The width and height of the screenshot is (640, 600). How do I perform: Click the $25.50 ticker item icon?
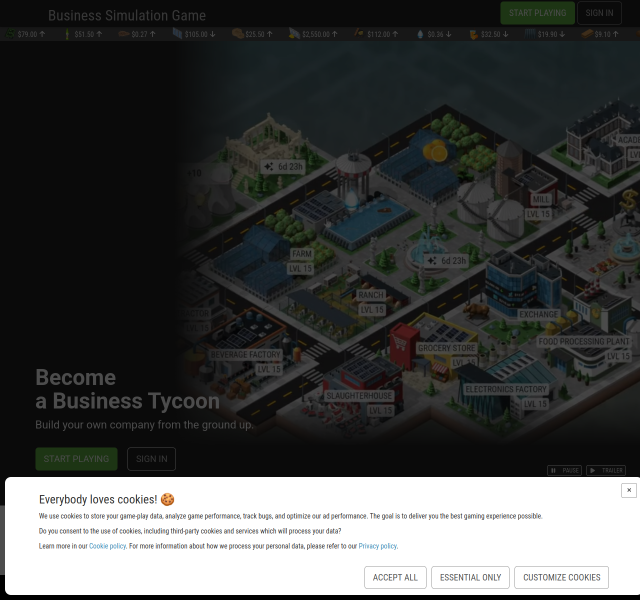[x=238, y=33]
